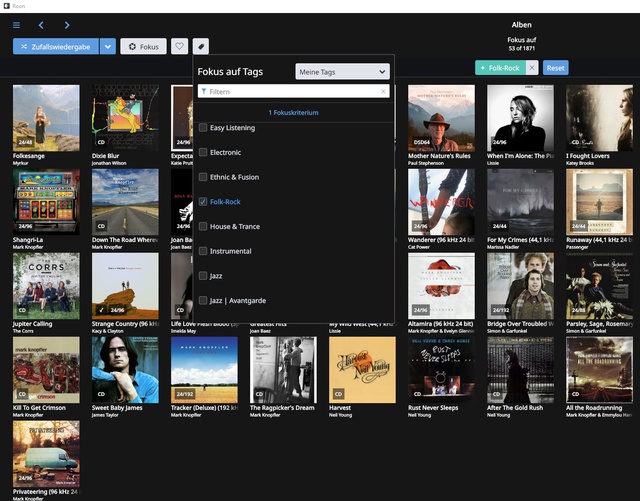640x501 pixels.
Task: Go back with the left arrow
Action: point(41,25)
